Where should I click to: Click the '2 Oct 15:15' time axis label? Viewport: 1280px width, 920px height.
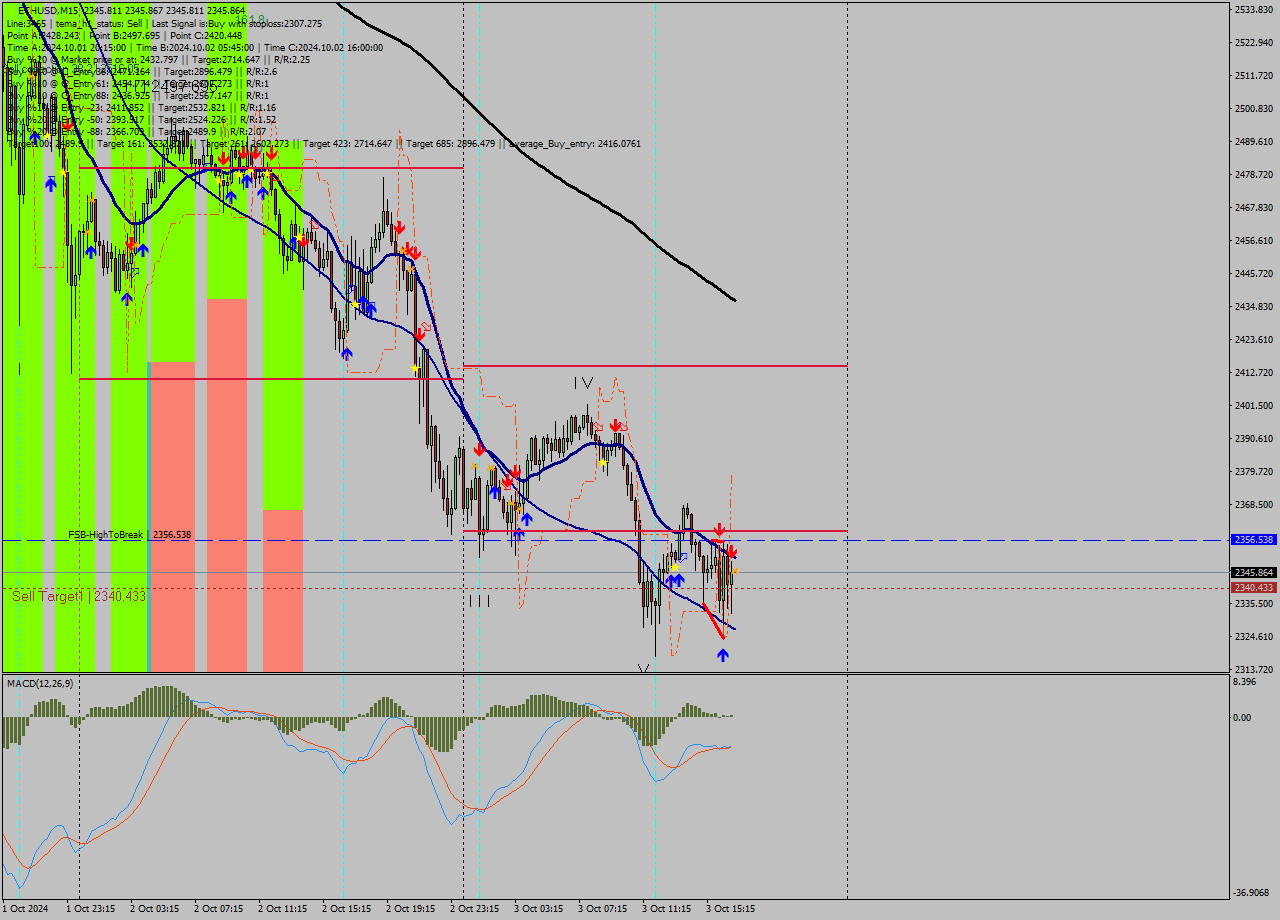coord(347,909)
